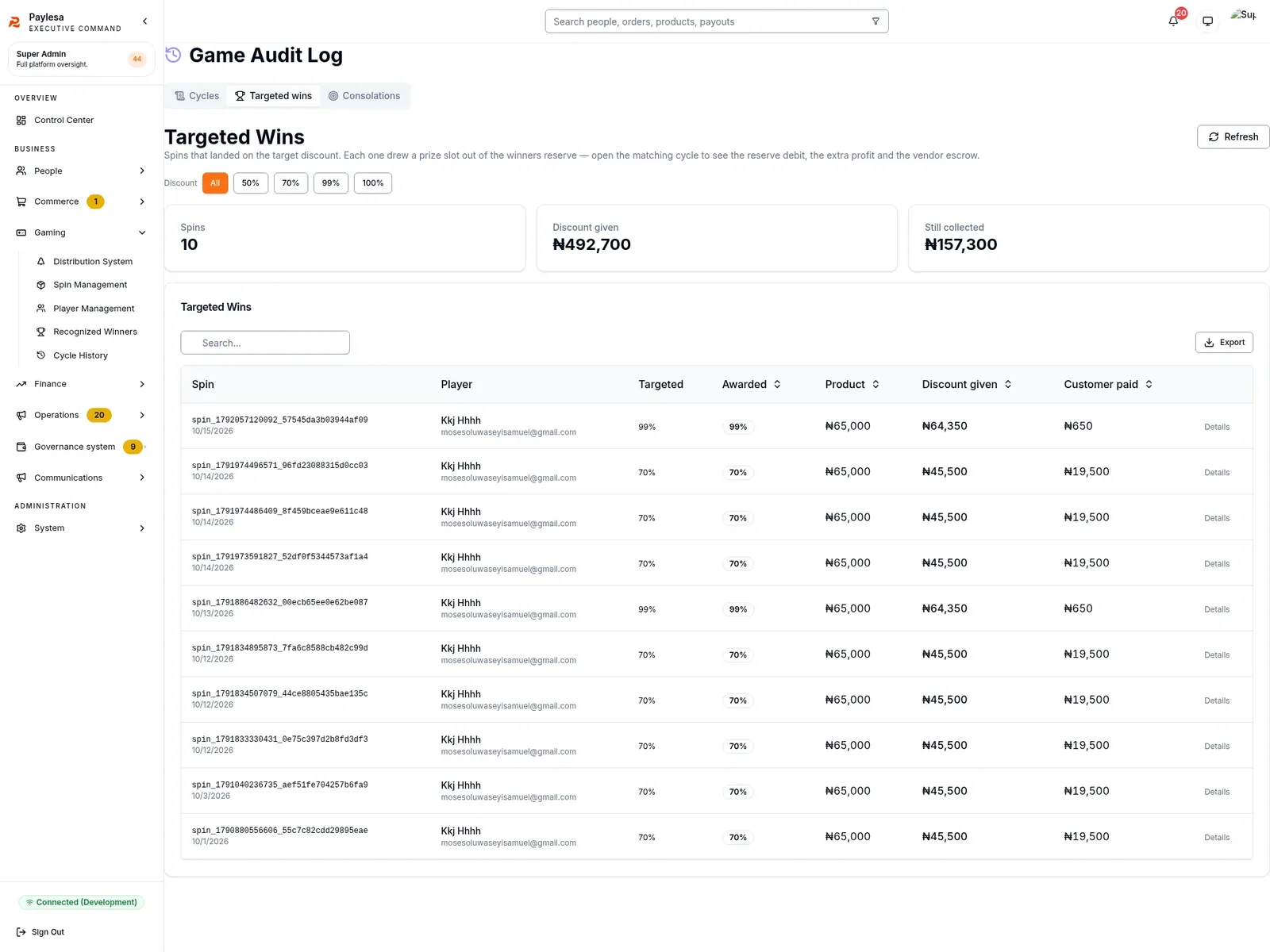Screen dimensions: 1270x952
Task: Sort by Discount given column arrows
Action: (x=1008, y=384)
